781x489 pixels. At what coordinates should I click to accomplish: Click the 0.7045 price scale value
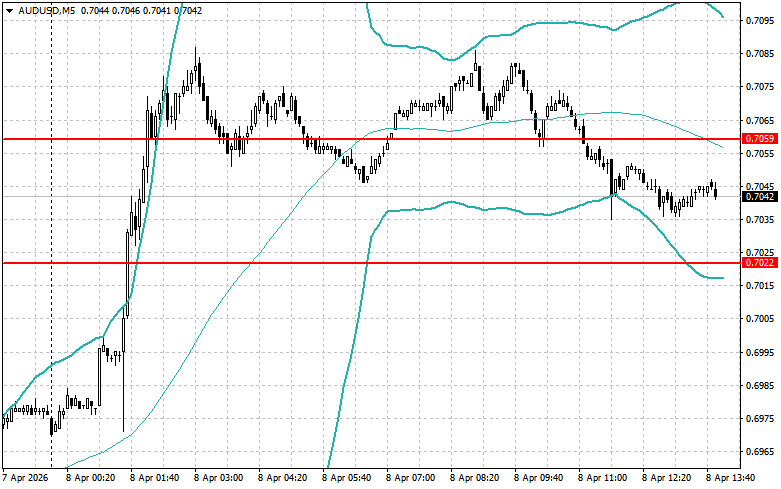click(760, 186)
